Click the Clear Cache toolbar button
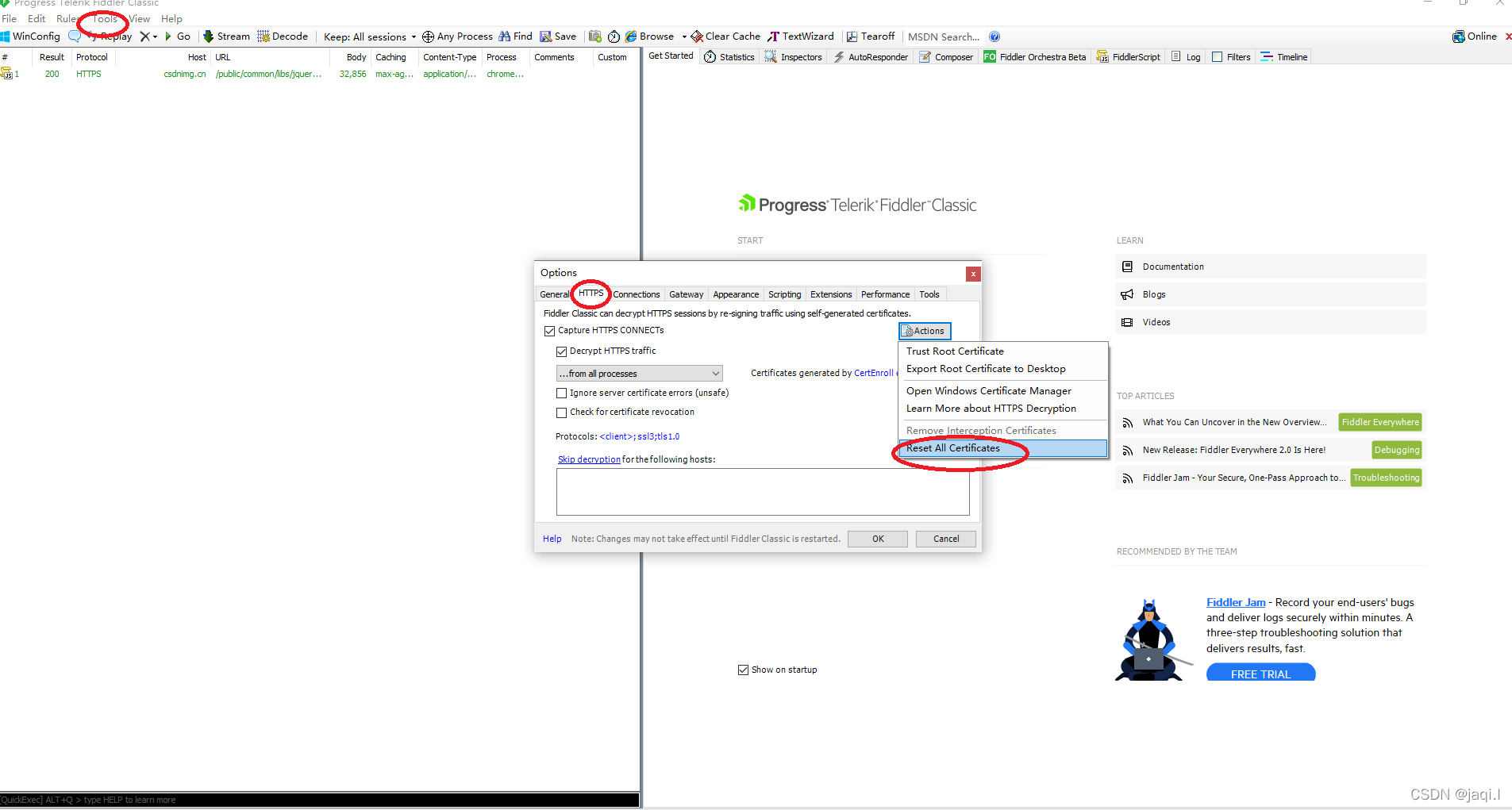Viewport: 1512px width, 810px height. point(725,36)
